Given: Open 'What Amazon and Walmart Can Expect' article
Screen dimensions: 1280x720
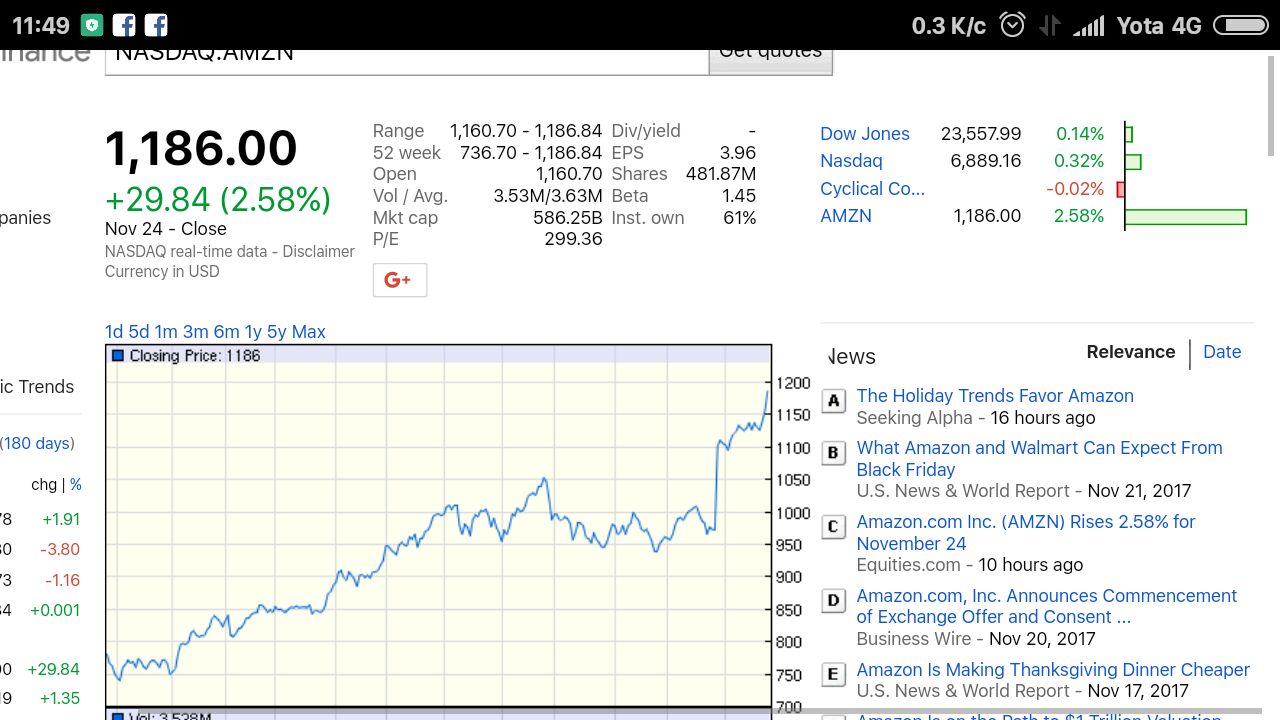Looking at the screenshot, I should coord(1040,459).
